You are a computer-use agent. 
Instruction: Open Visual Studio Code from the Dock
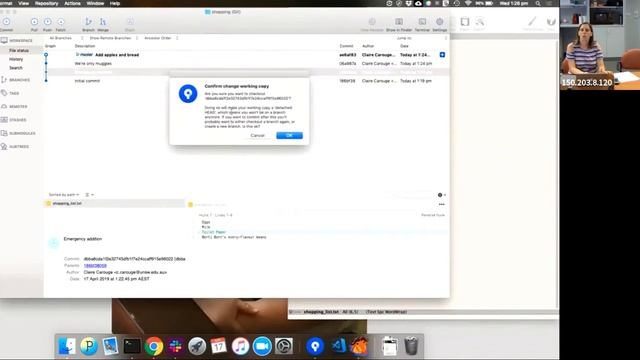(338, 346)
